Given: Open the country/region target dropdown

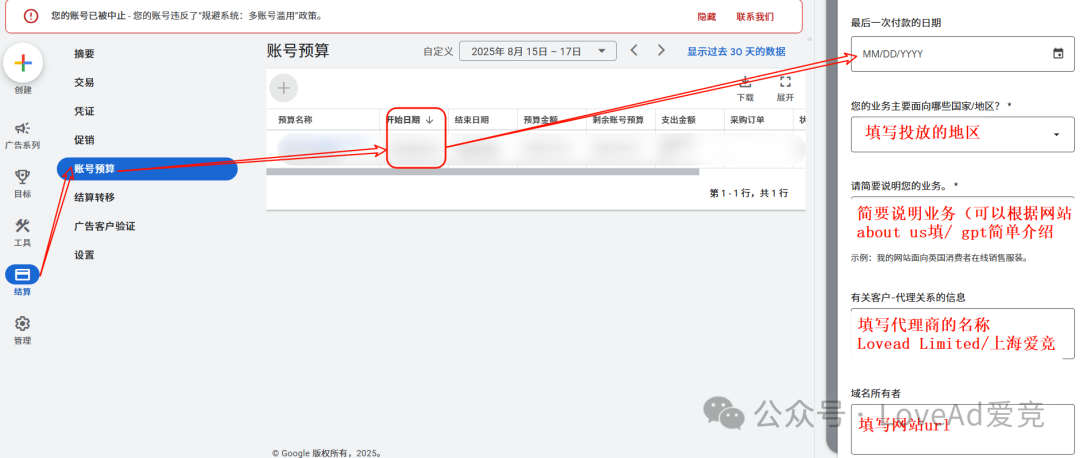Looking at the screenshot, I should pyautogui.click(x=1056, y=135).
